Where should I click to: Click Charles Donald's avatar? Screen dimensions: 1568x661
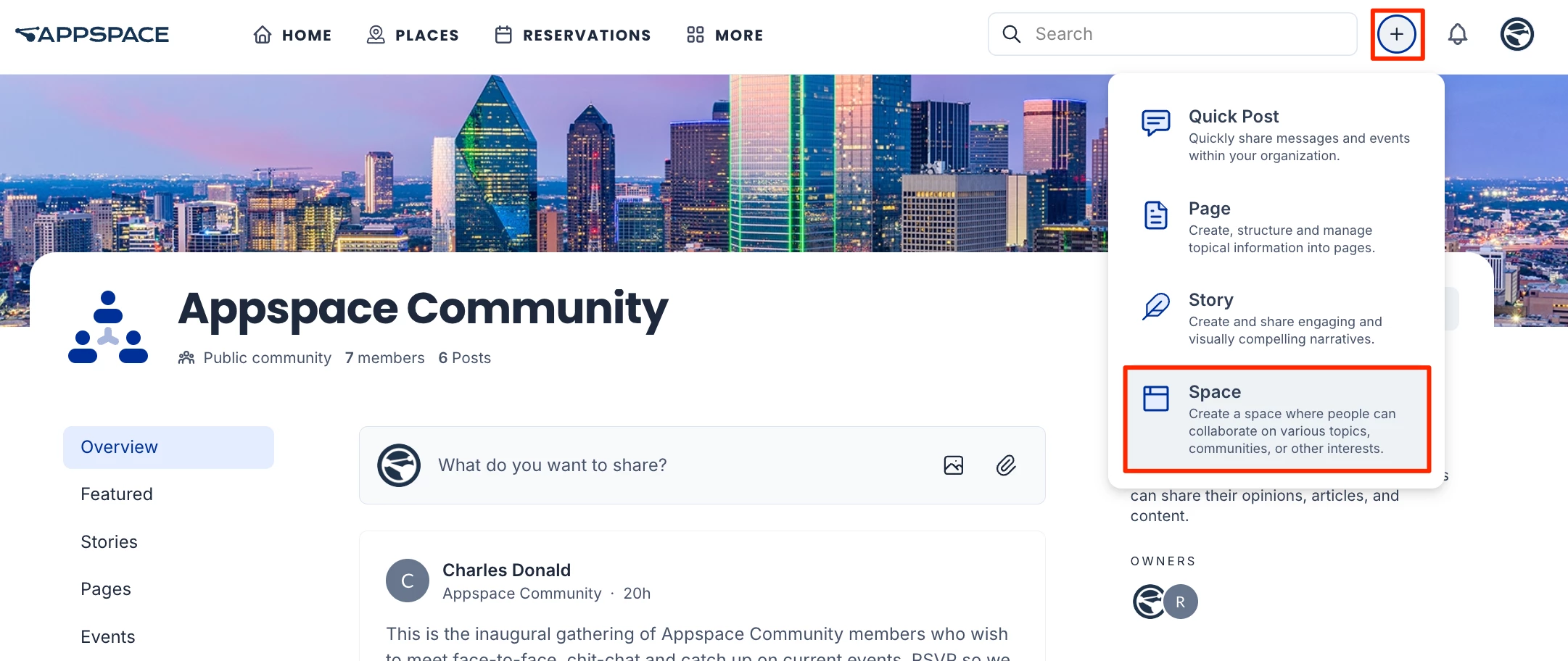click(408, 581)
